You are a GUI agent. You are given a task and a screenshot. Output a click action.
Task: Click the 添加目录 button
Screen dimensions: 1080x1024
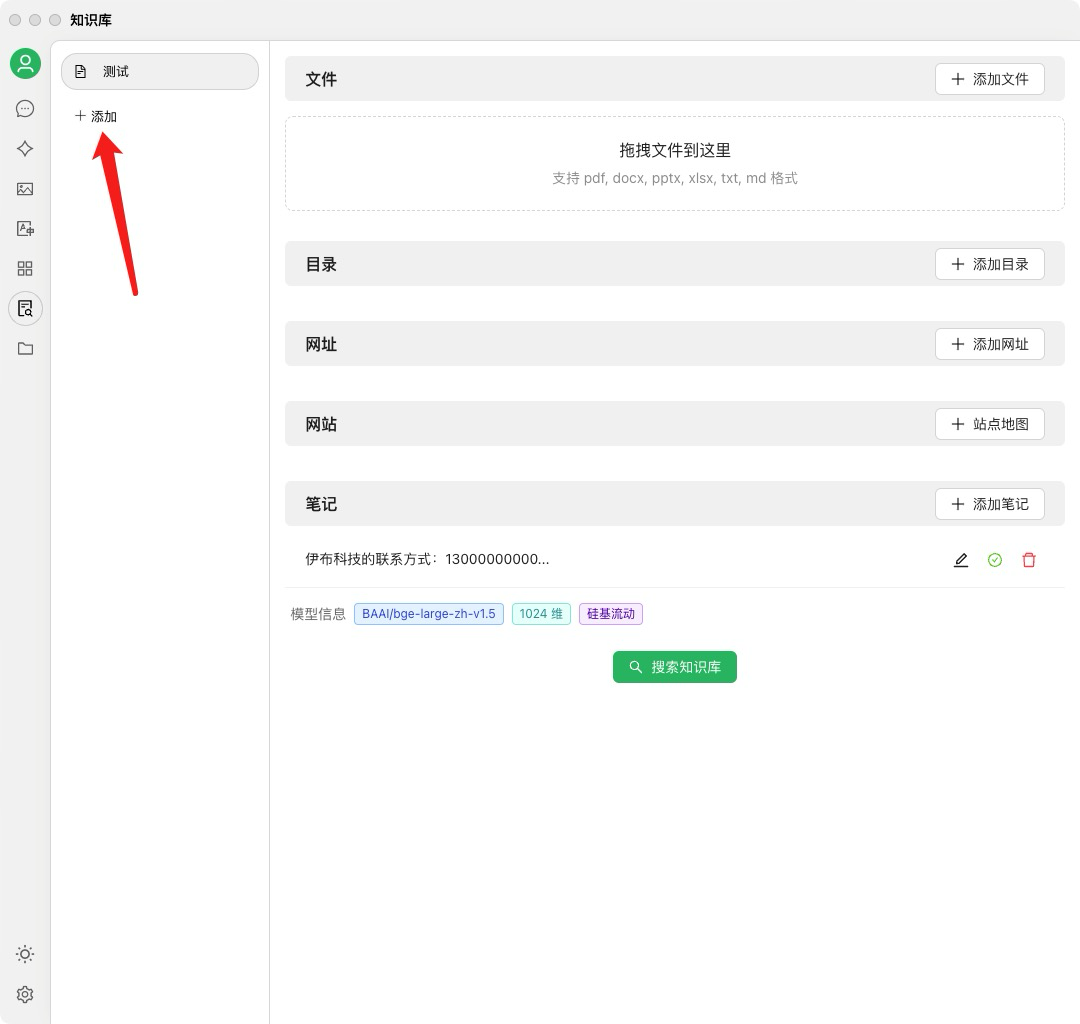[990, 264]
